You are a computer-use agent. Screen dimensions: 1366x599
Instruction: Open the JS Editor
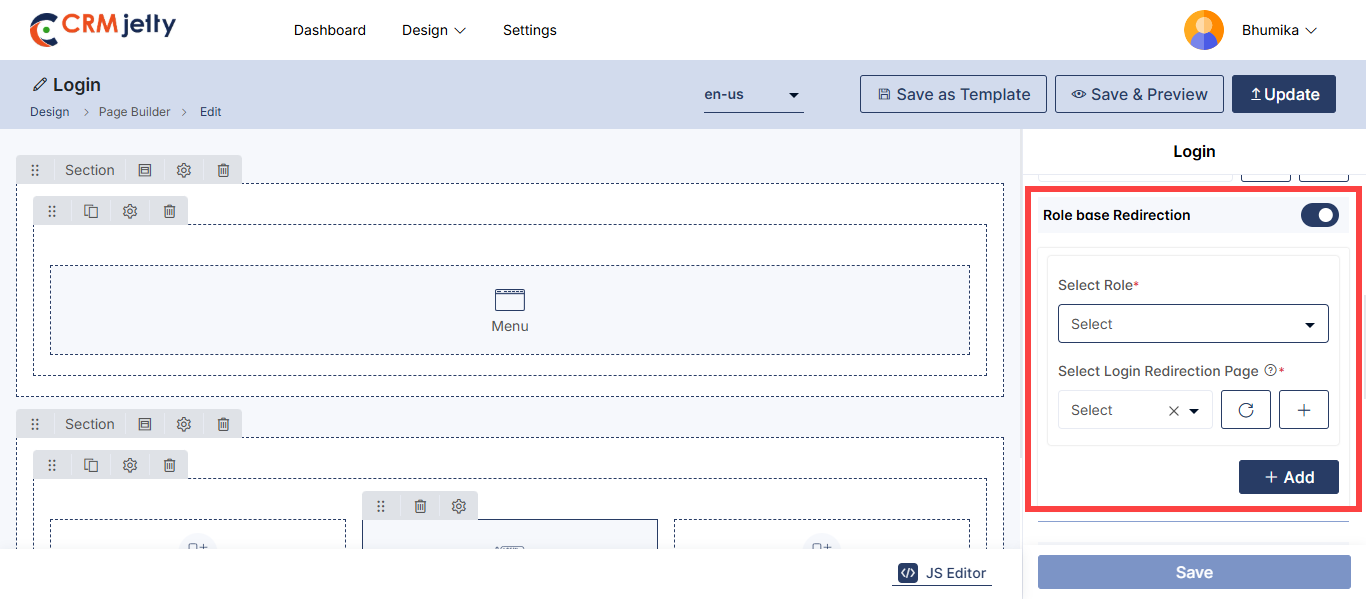click(x=942, y=573)
